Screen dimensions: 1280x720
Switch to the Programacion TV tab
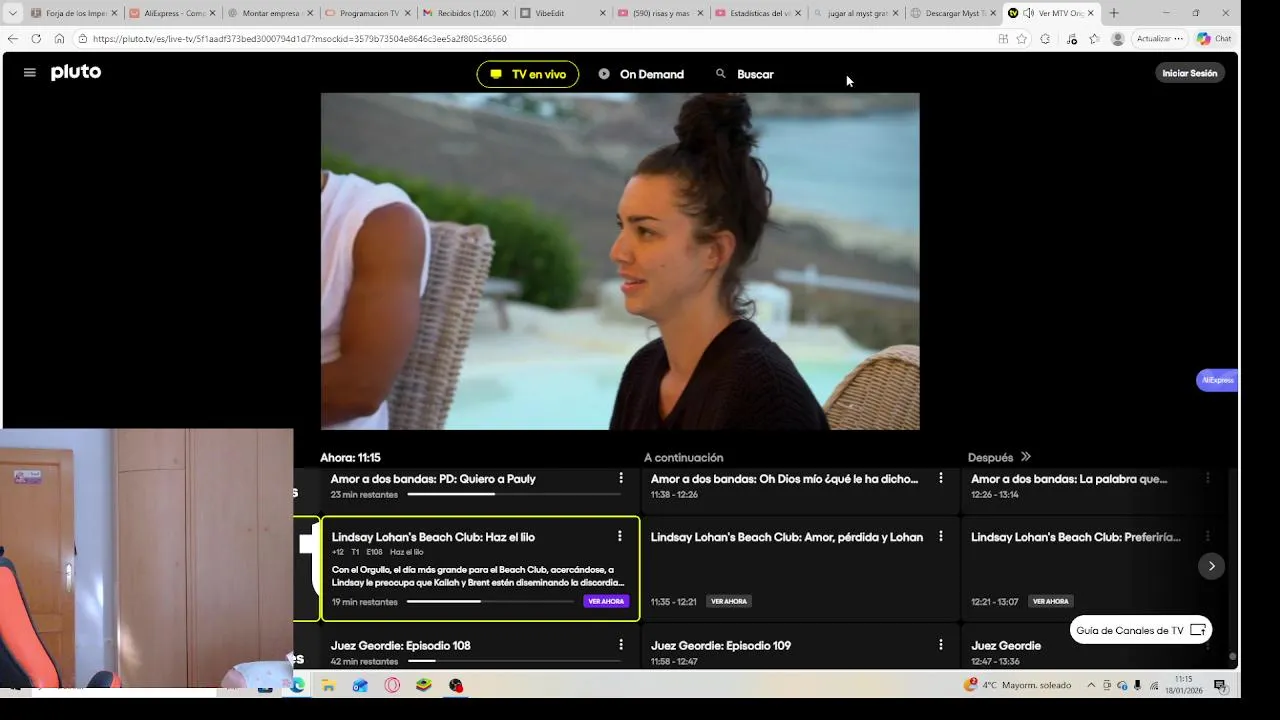(367, 13)
